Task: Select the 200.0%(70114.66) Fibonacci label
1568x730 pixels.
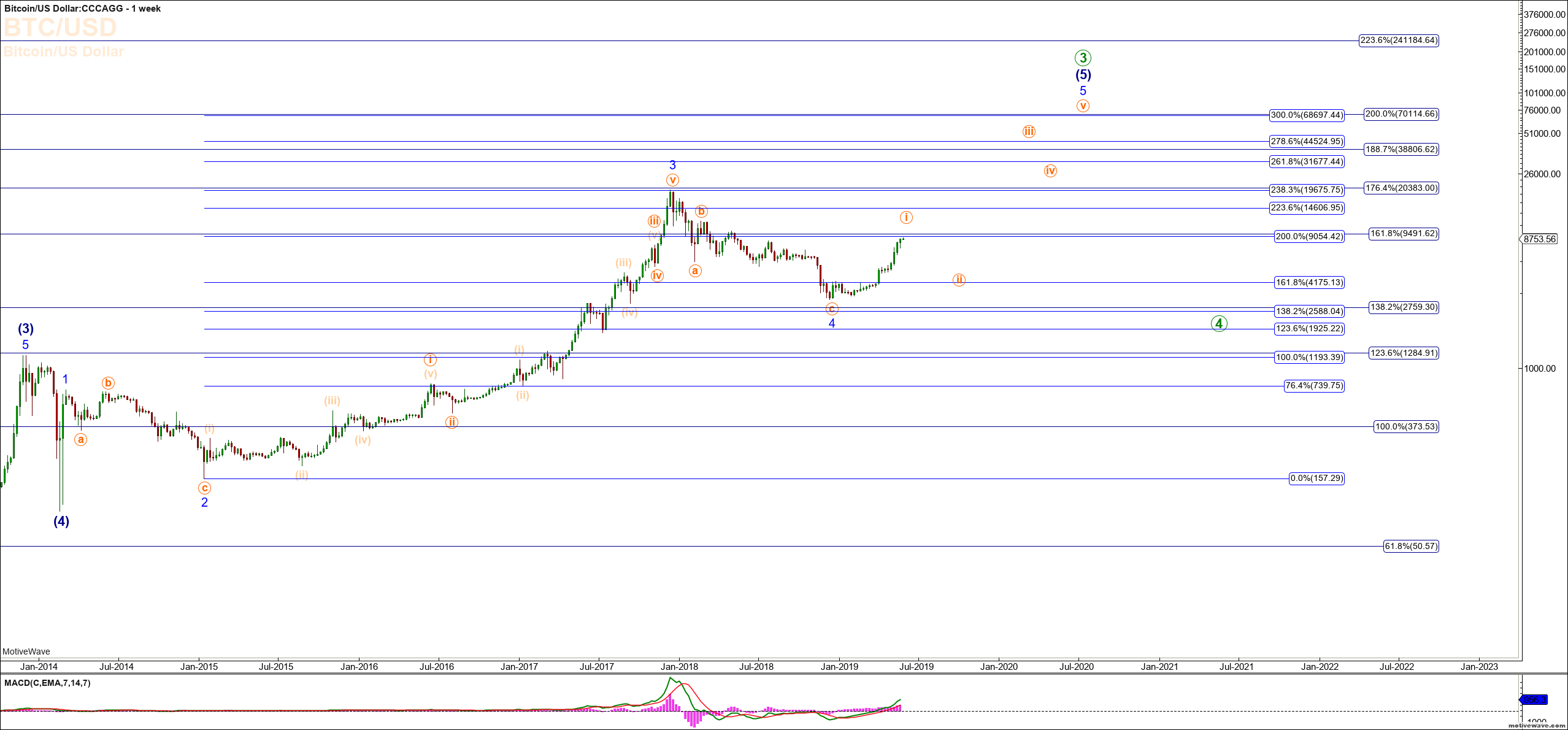Action: 1401,114
